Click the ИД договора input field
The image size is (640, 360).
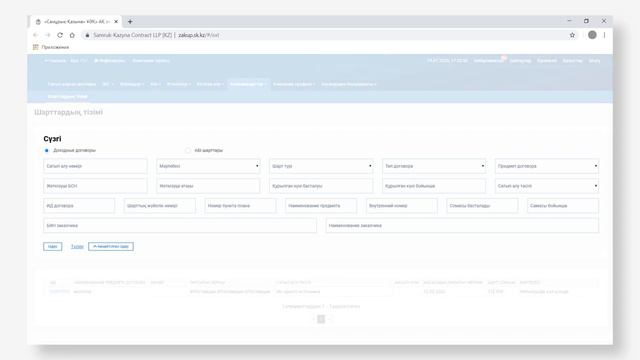(x=79, y=206)
